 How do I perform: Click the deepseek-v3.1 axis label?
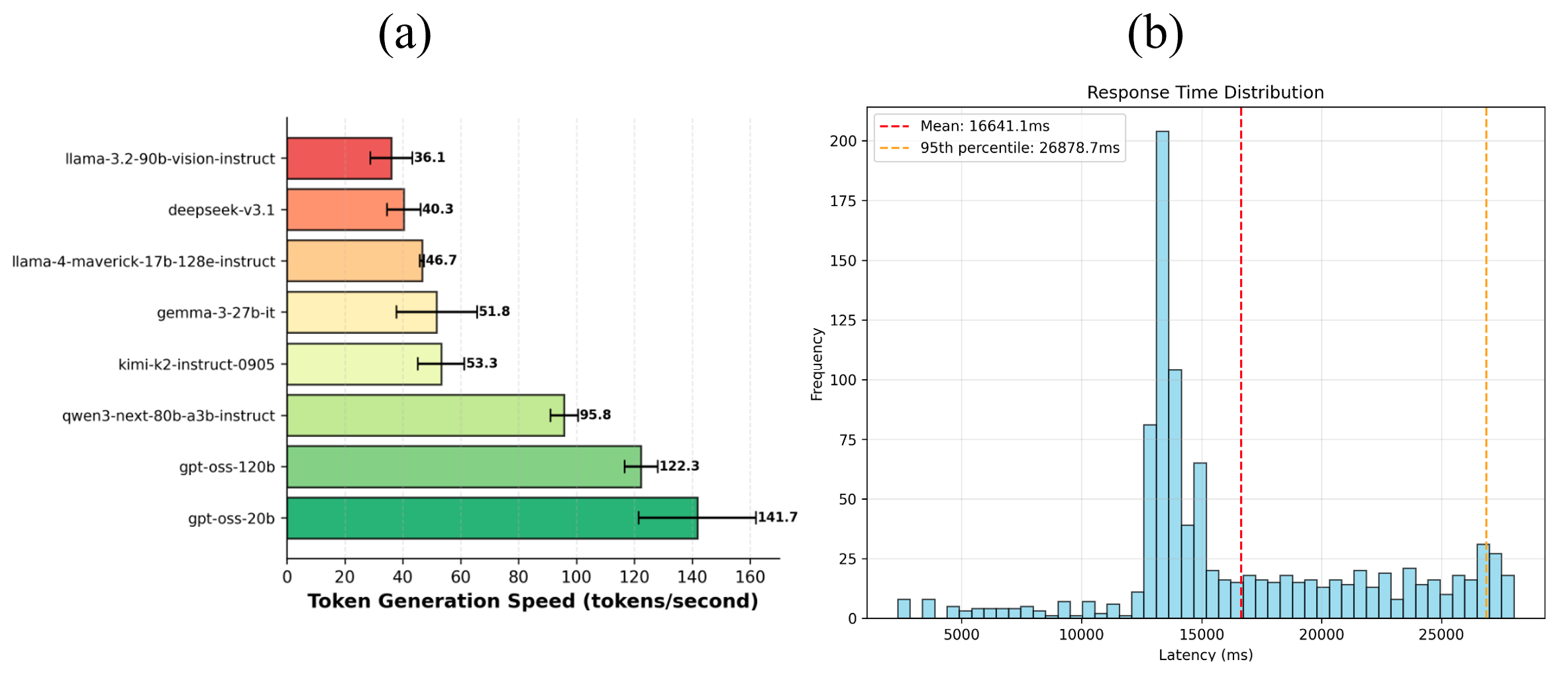click(221, 210)
